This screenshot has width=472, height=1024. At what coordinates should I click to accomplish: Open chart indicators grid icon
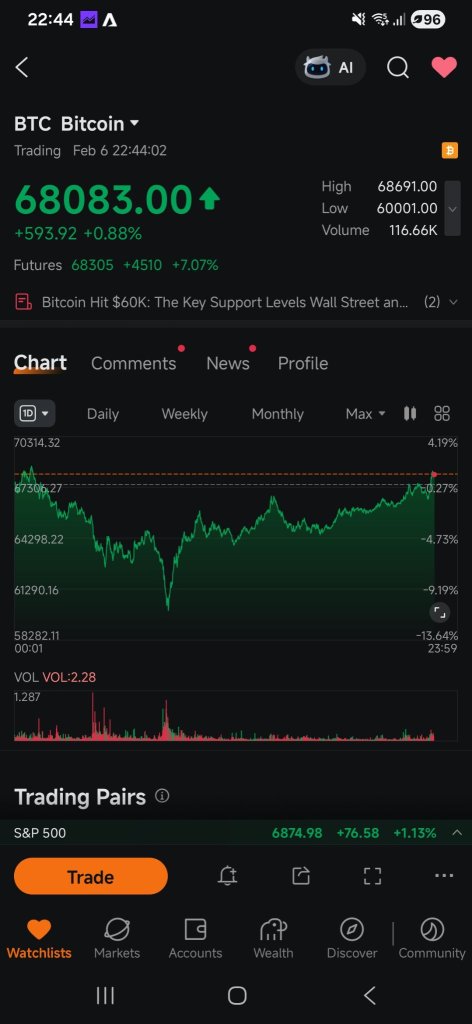(x=442, y=413)
